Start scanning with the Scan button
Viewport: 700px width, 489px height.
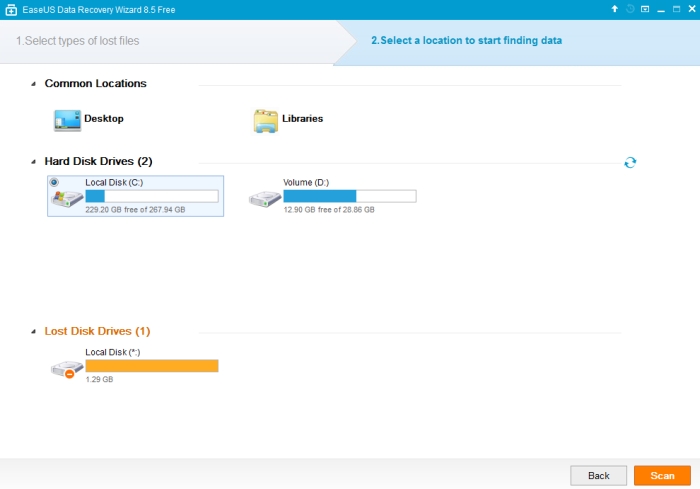pos(662,476)
